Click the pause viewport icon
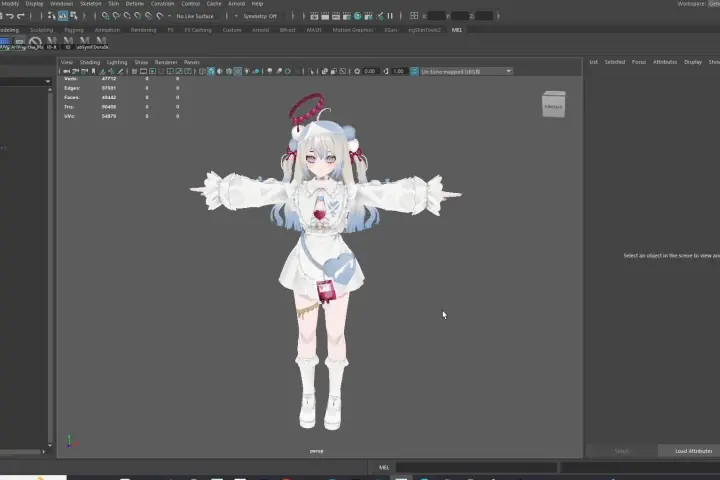The height and width of the screenshot is (480, 720). [x=390, y=16]
